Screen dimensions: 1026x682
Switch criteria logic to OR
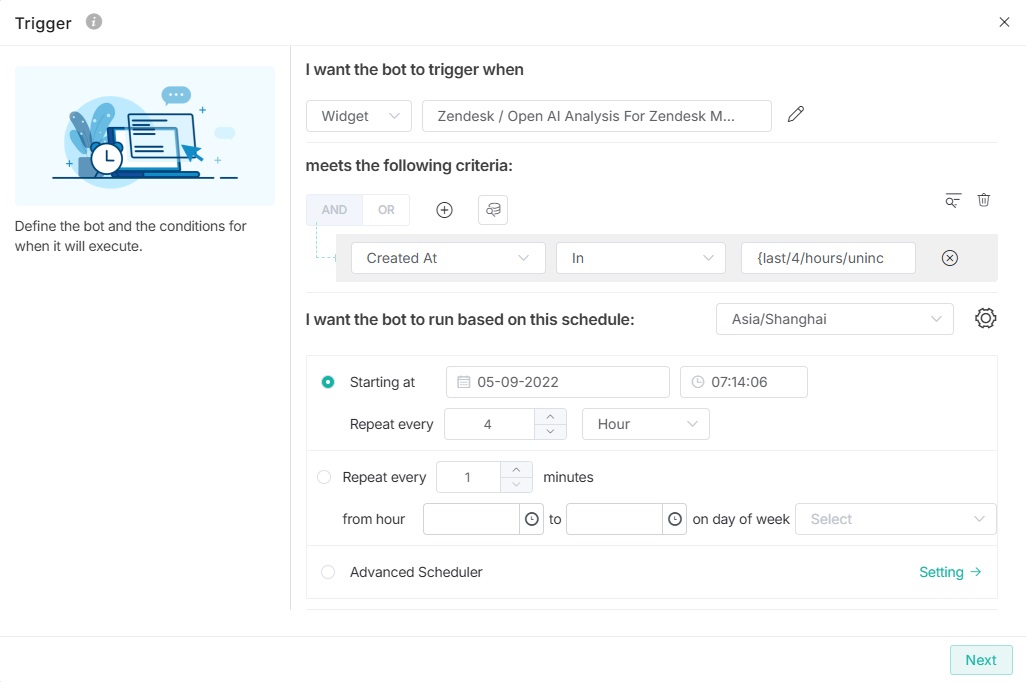tap(386, 210)
